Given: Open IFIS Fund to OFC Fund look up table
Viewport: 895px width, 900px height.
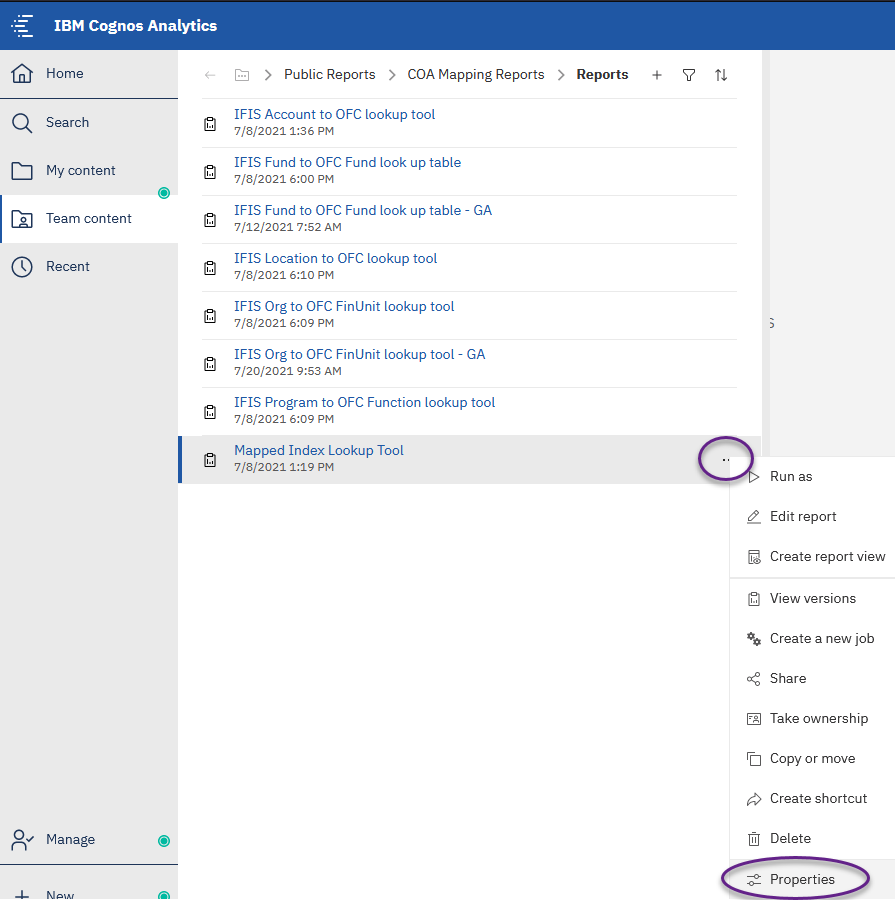Looking at the screenshot, I should pyautogui.click(x=347, y=163).
